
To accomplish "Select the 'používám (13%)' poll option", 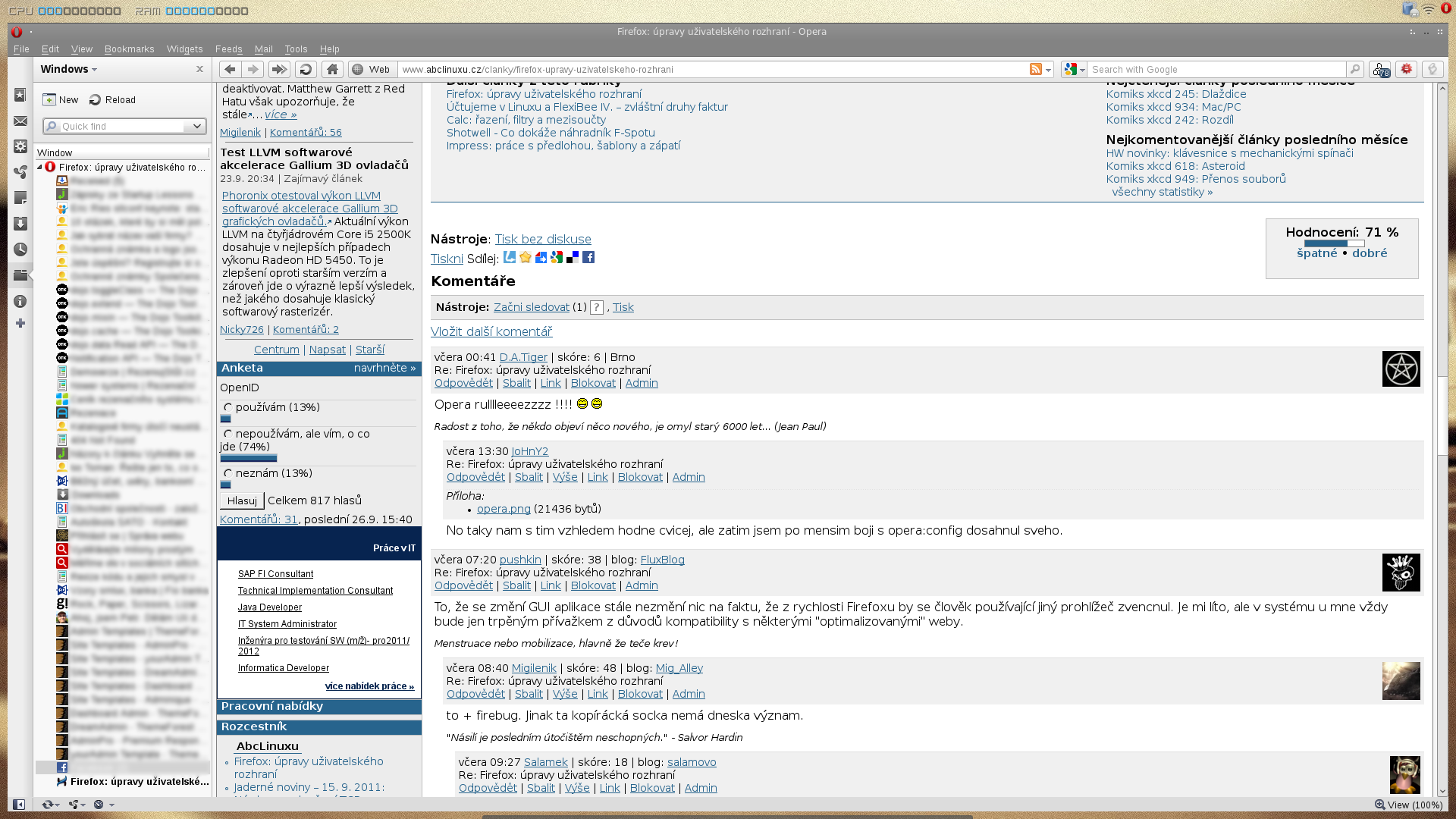I will pyautogui.click(x=227, y=408).
